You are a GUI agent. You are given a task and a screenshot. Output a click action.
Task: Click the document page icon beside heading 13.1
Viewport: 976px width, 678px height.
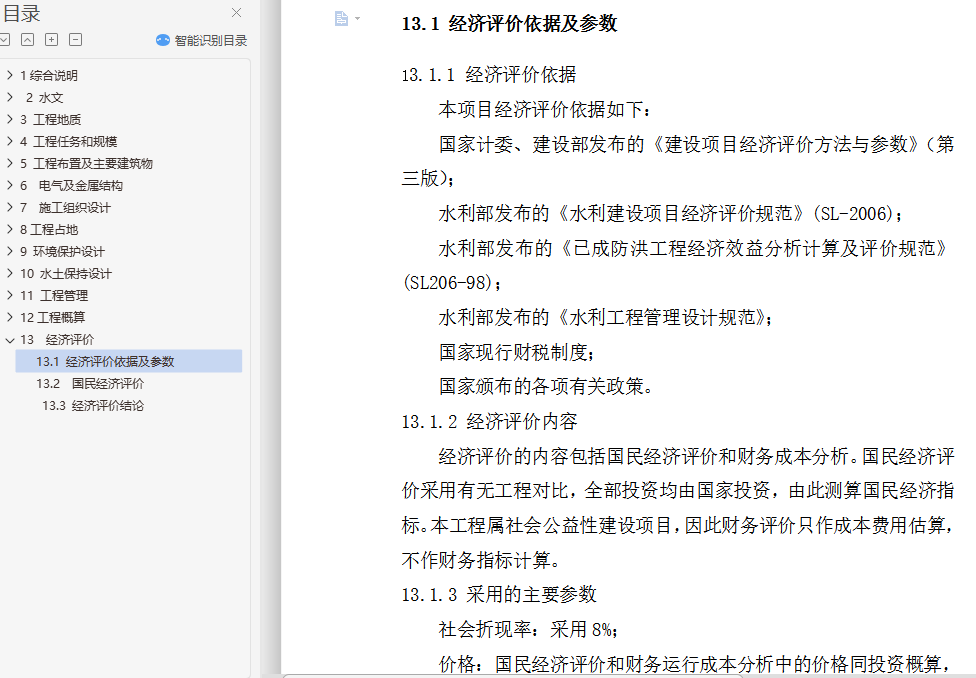[x=341, y=19]
